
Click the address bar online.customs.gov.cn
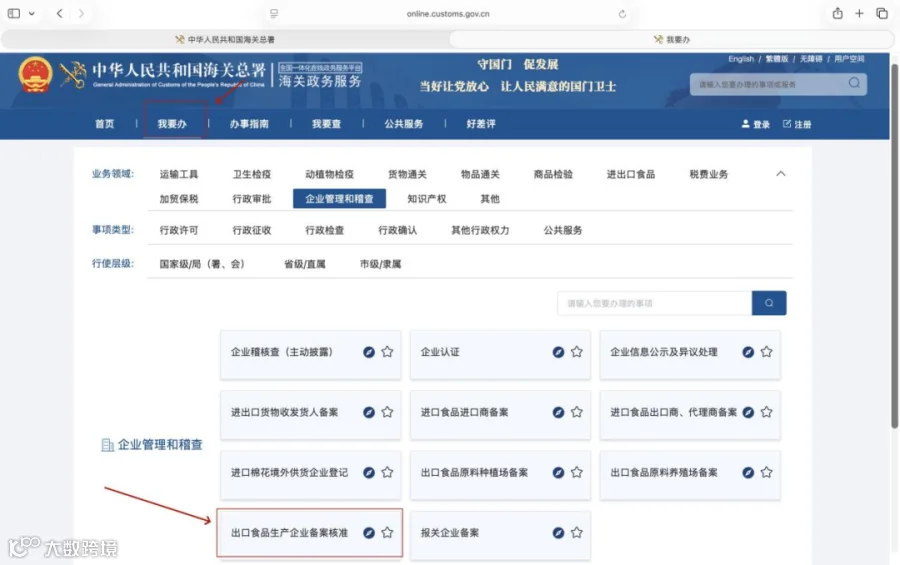pos(448,14)
